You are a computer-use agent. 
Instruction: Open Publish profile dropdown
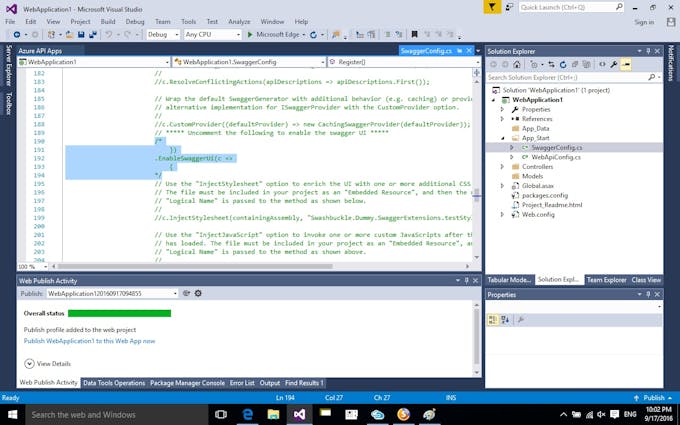(x=112, y=293)
